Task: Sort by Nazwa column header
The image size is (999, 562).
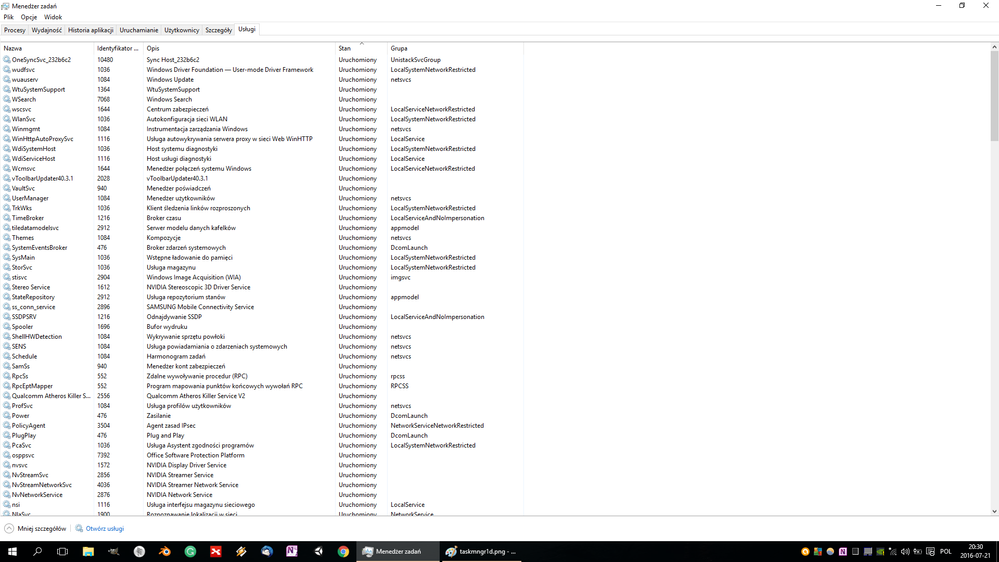Action: click(x=13, y=48)
